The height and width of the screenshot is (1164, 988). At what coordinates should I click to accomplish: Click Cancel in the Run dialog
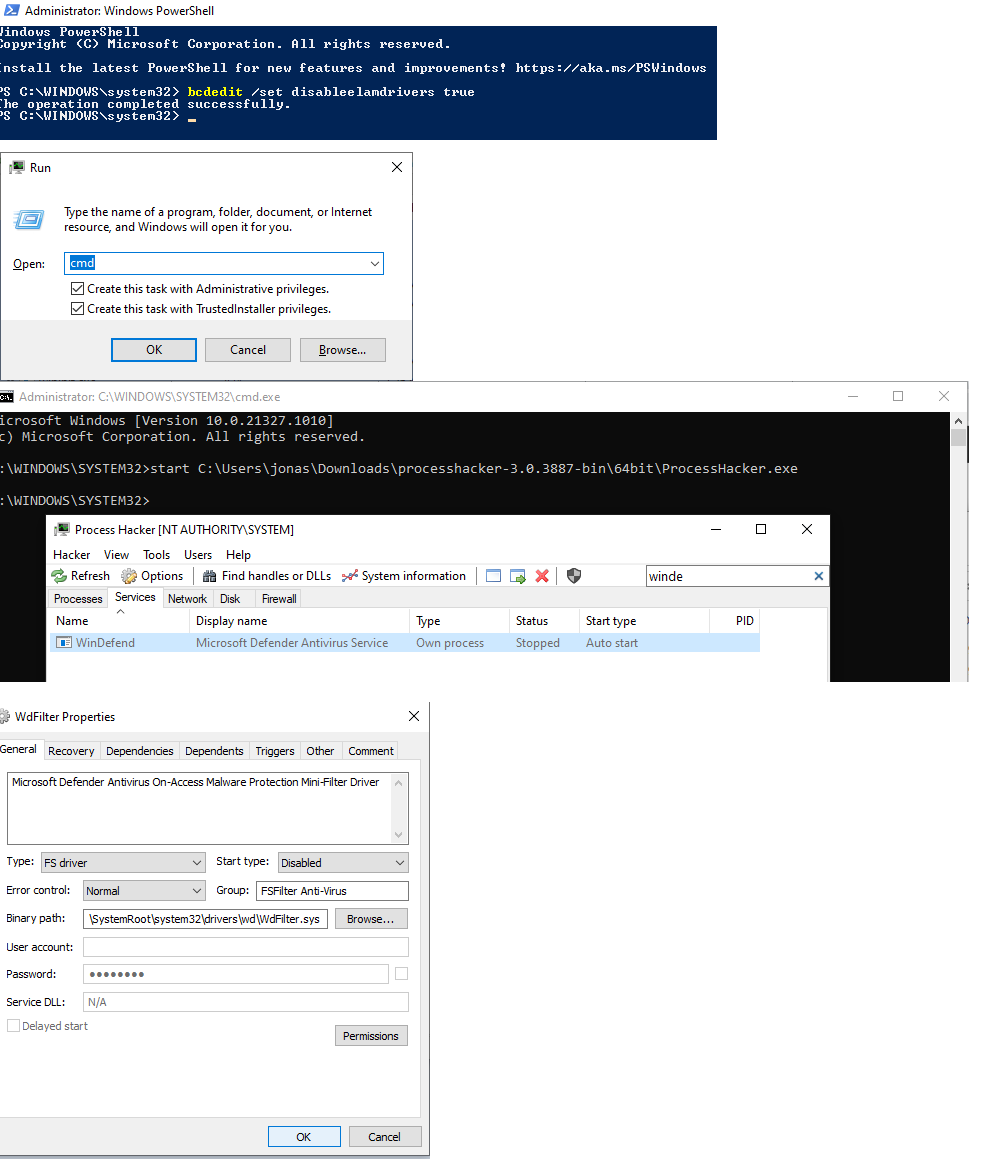point(248,350)
